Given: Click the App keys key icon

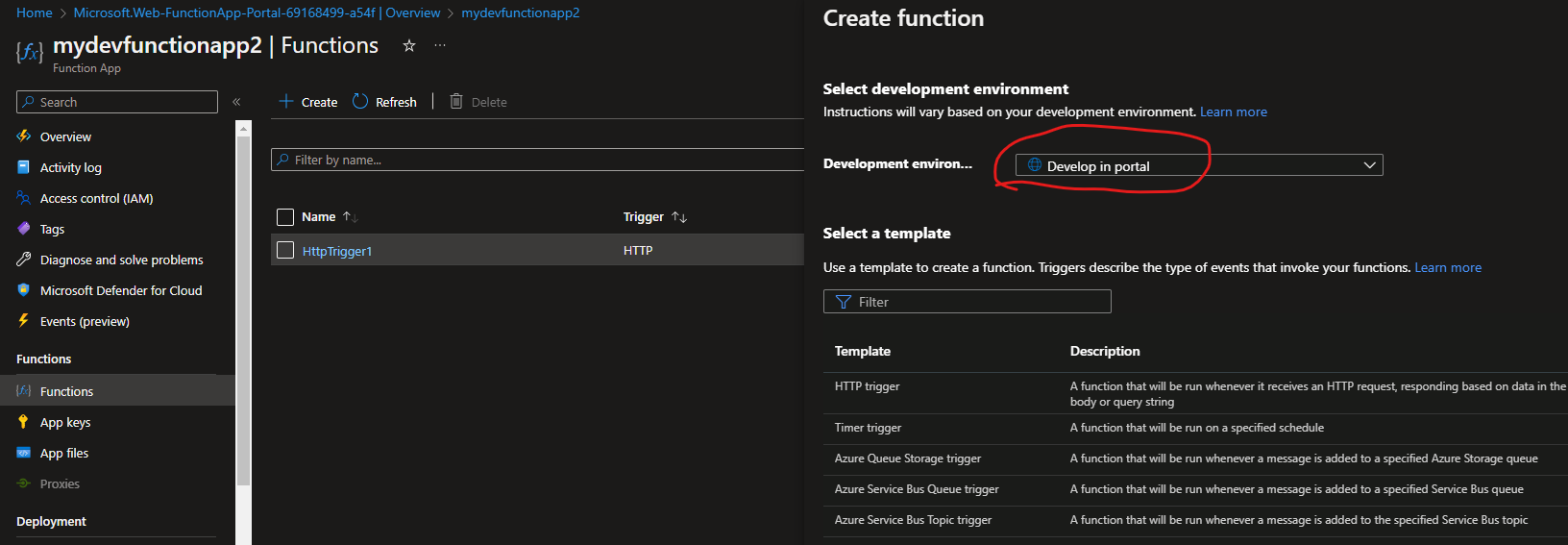Looking at the screenshot, I should [x=24, y=422].
